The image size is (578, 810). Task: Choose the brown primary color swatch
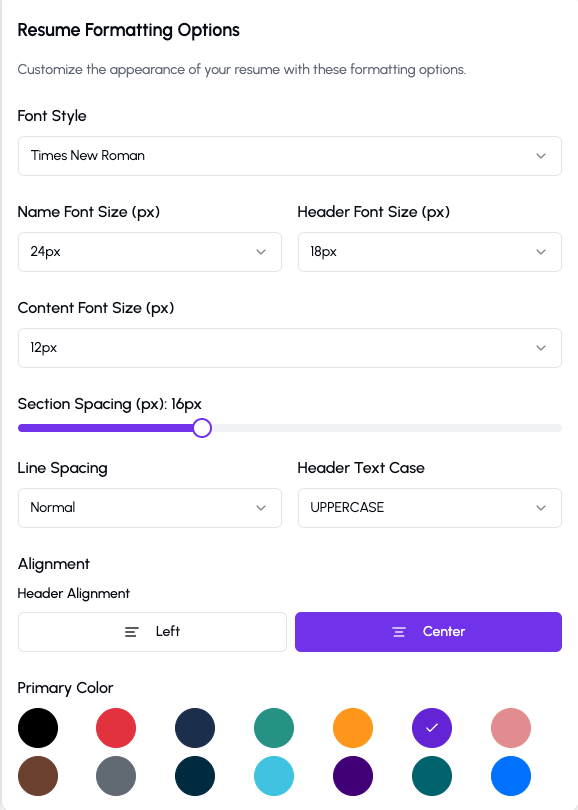click(x=38, y=776)
